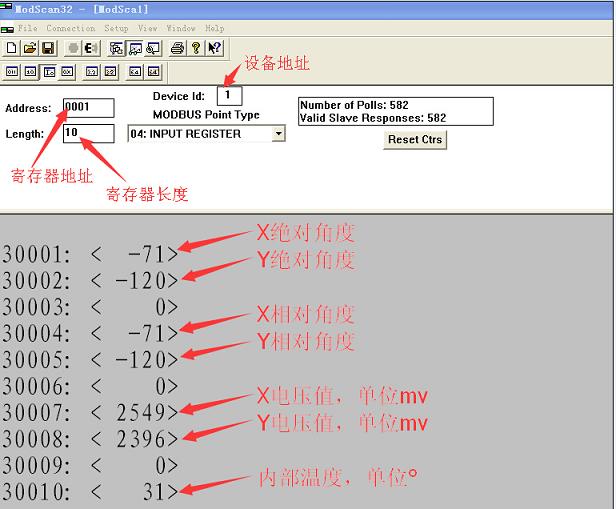The image size is (616, 509).
Task: Select the binary display format icon
Action: pos(12,71)
